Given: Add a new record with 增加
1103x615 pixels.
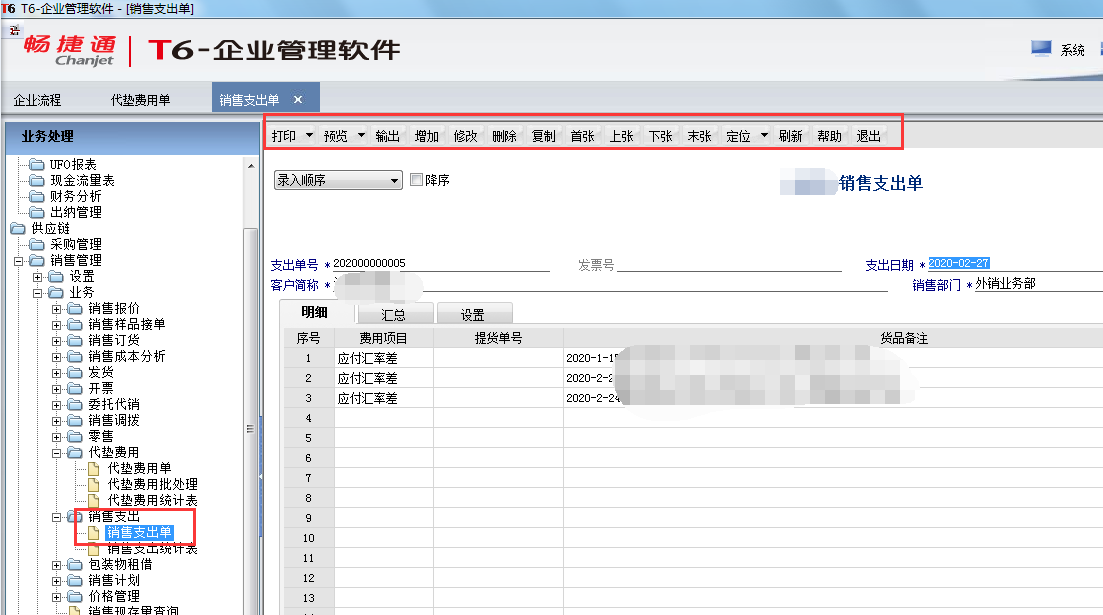Looking at the screenshot, I should (x=426, y=136).
